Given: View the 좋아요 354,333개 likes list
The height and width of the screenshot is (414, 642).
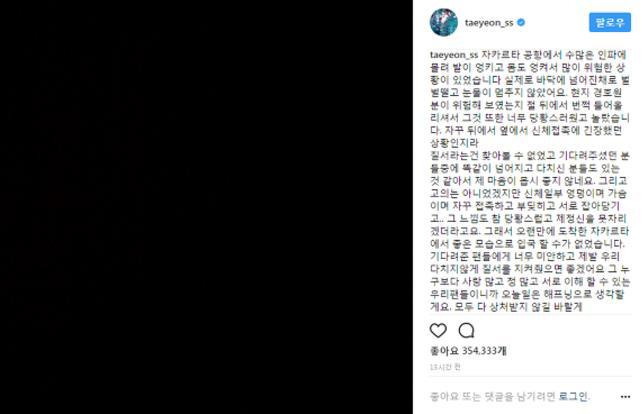Looking at the screenshot, I should pos(468,351).
